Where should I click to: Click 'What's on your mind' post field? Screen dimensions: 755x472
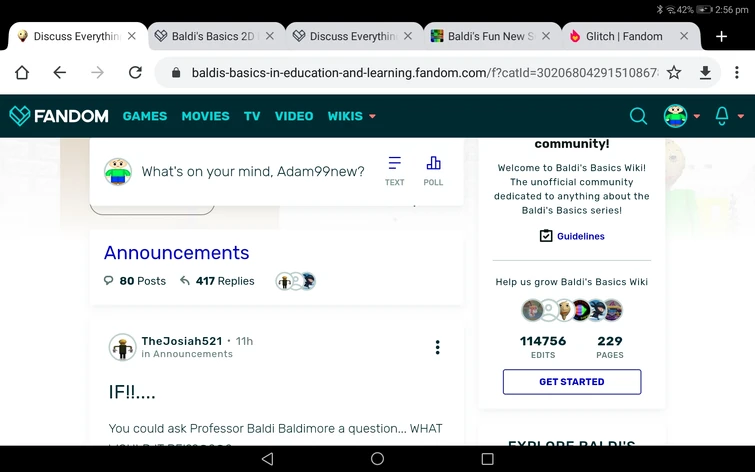click(253, 171)
